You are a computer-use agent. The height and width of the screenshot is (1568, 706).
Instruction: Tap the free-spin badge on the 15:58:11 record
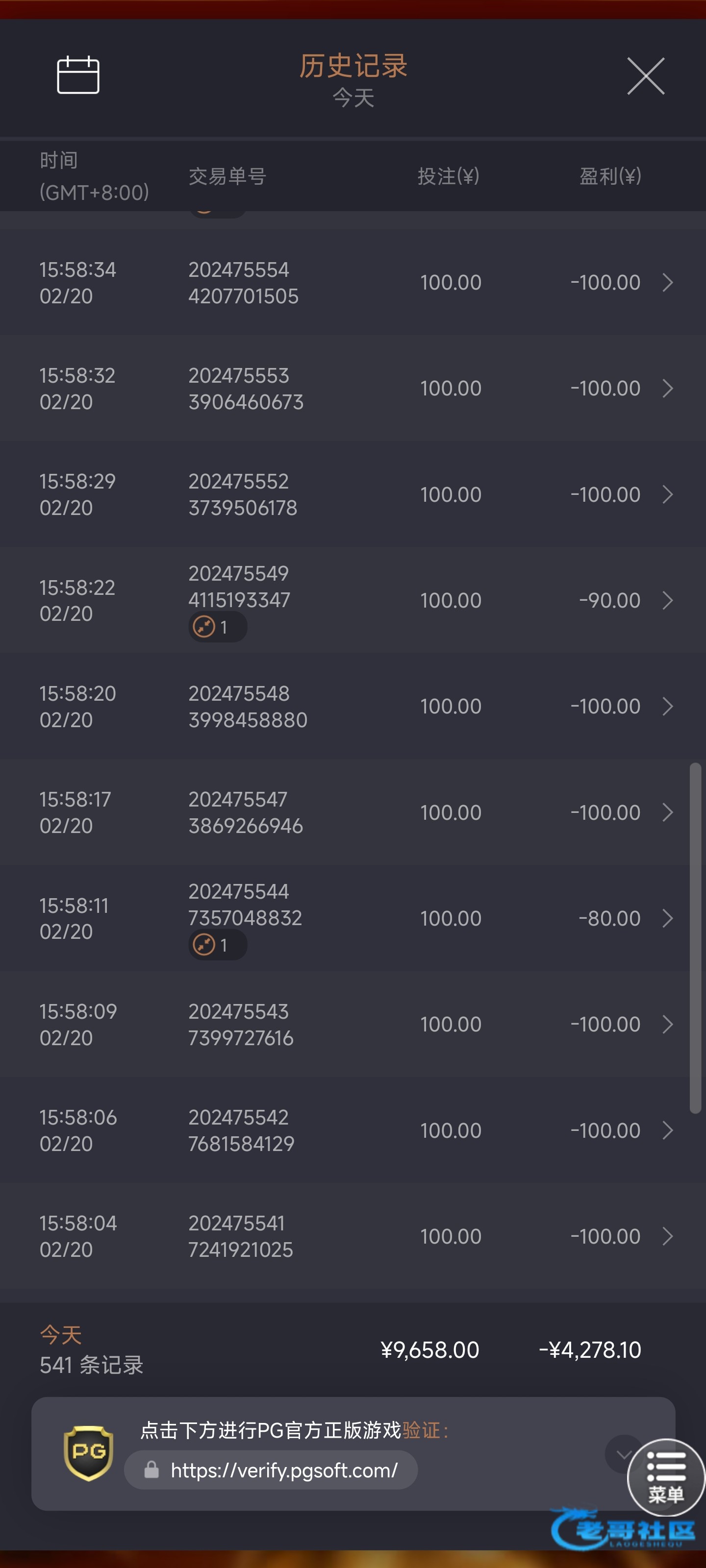tap(217, 945)
